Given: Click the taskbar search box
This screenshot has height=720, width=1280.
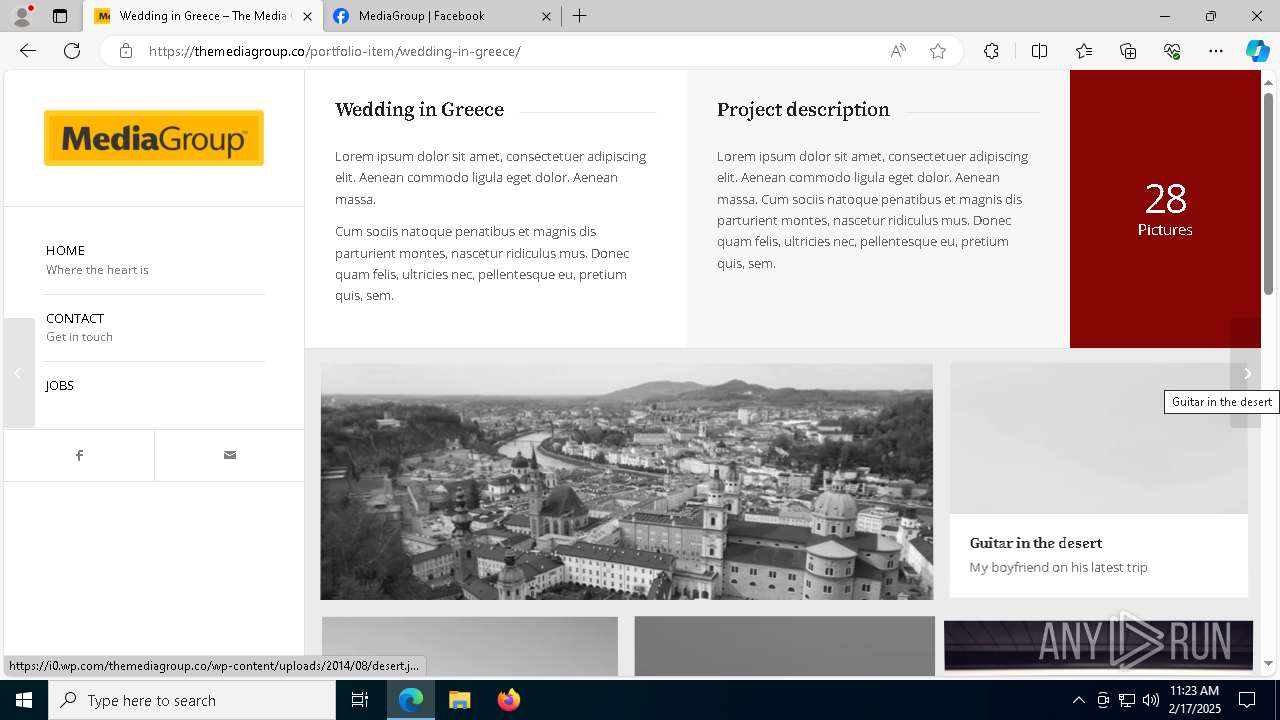Looking at the screenshot, I should 192,700.
